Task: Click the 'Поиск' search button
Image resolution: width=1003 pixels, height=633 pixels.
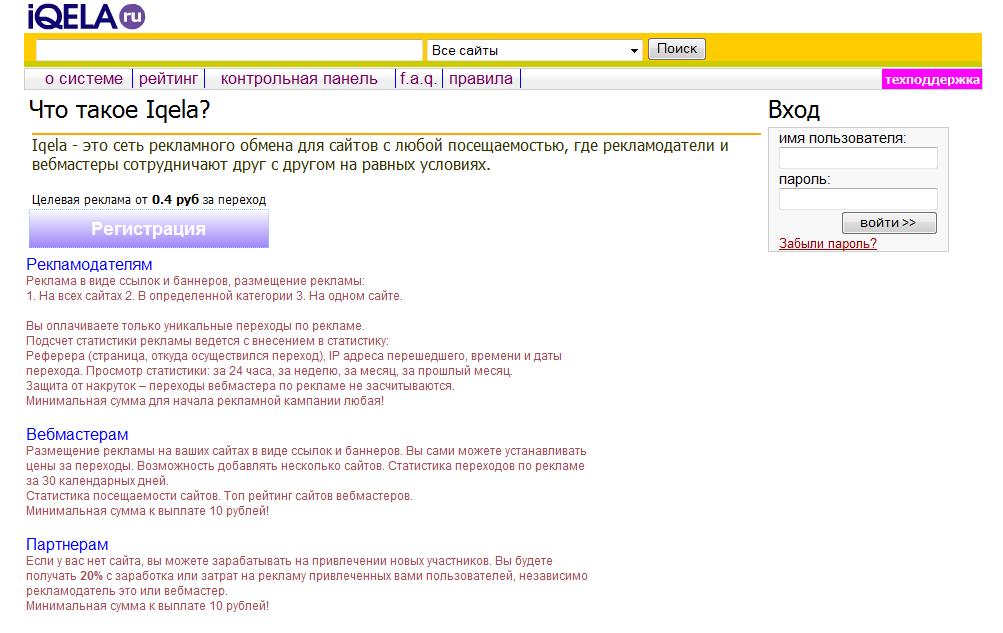Action: (677, 49)
